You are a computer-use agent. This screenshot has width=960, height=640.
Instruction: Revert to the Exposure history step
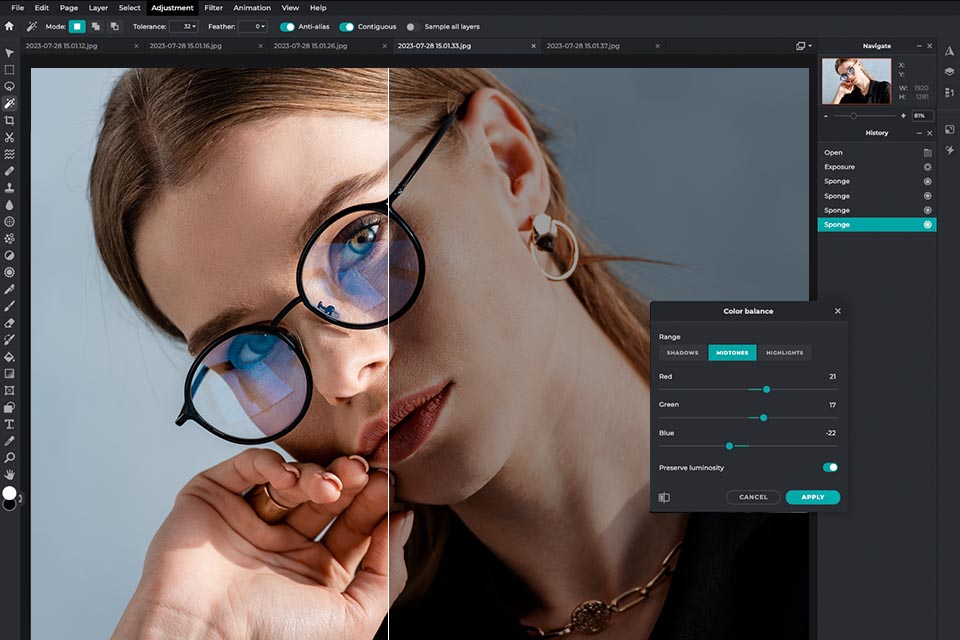pos(877,167)
